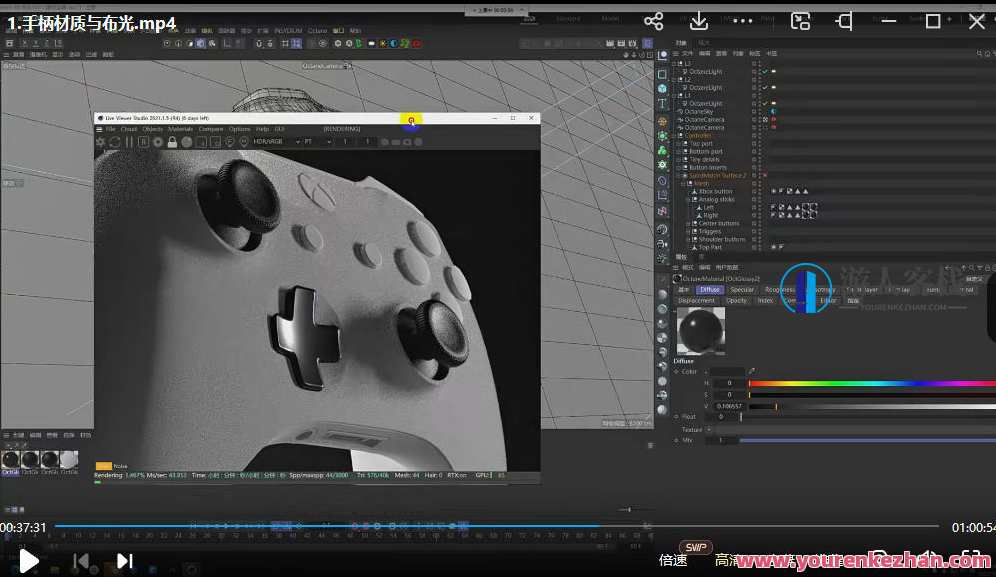
Task: Click the Noise shader icon at bottom left
Action: pos(103,465)
